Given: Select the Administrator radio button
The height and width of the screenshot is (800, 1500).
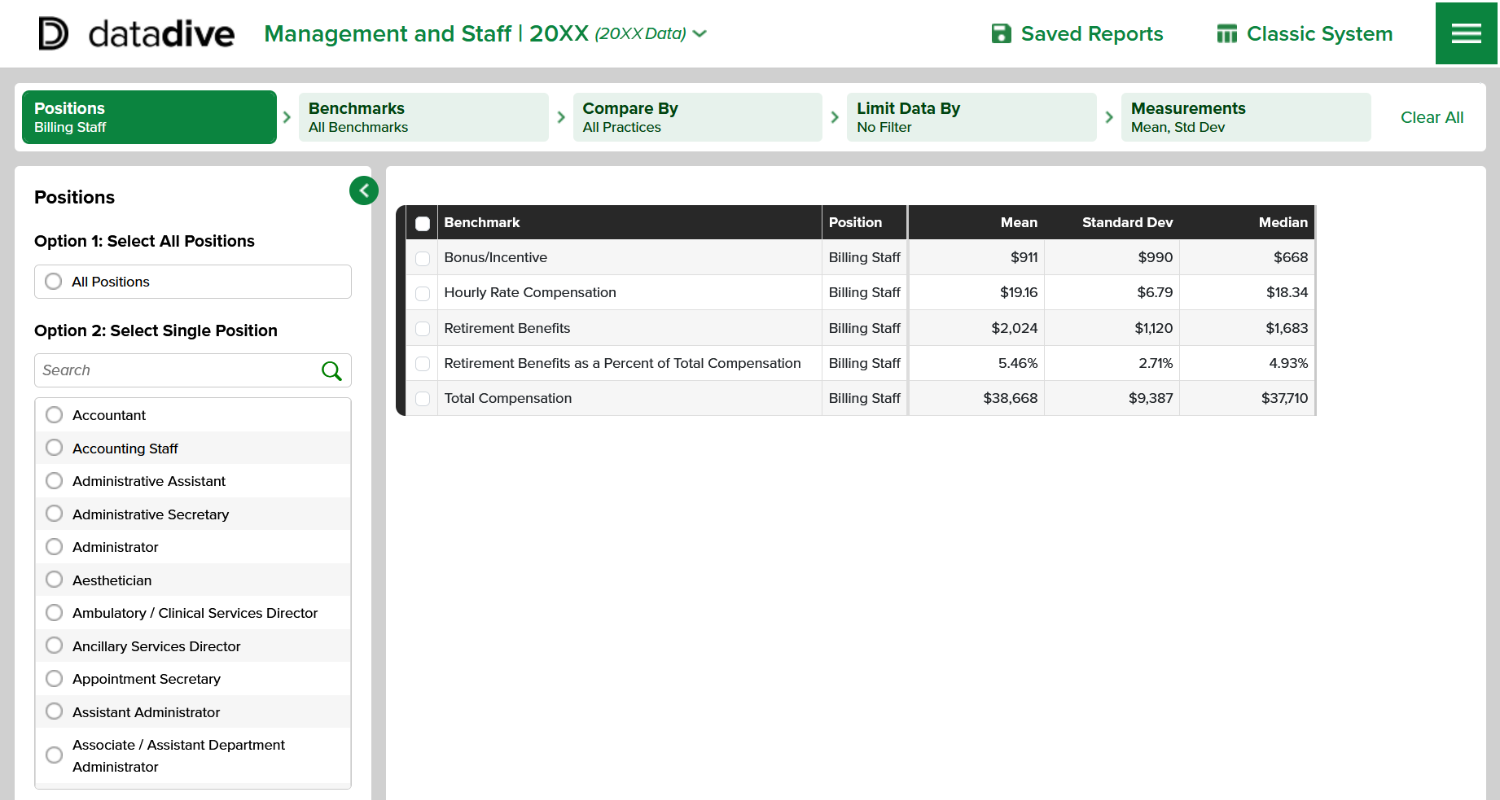Looking at the screenshot, I should (x=54, y=547).
